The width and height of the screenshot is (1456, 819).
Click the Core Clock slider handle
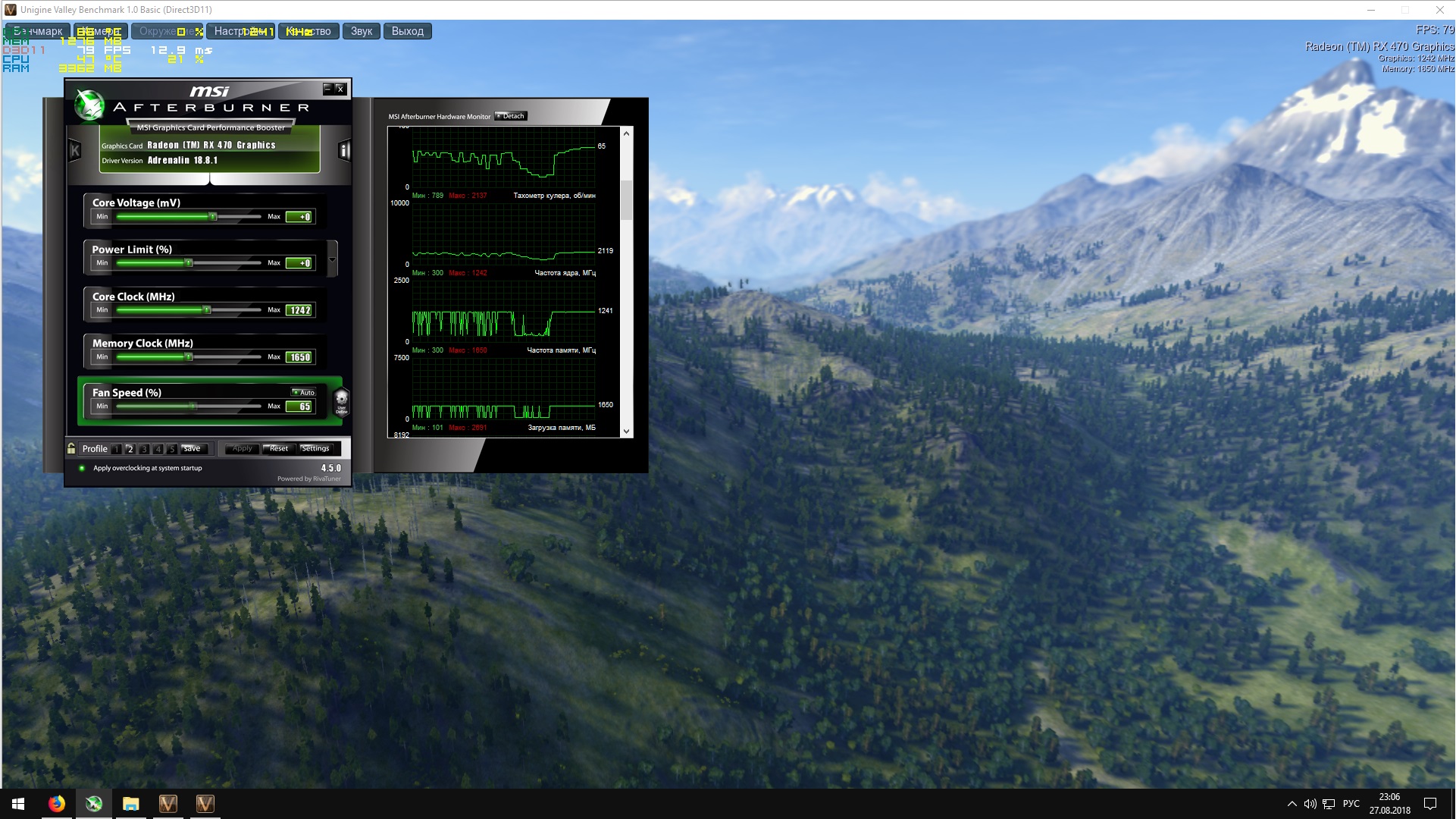pos(206,310)
